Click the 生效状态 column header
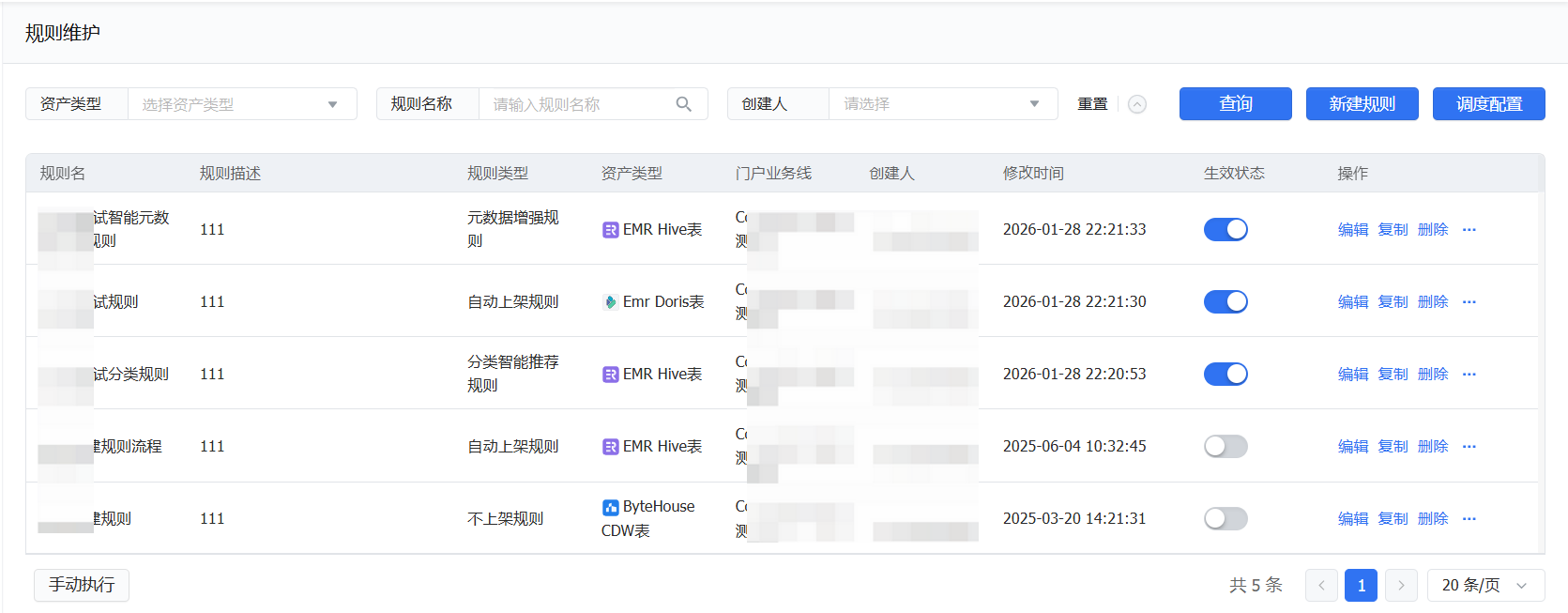Viewport: 1568px width, 613px height. (1234, 174)
